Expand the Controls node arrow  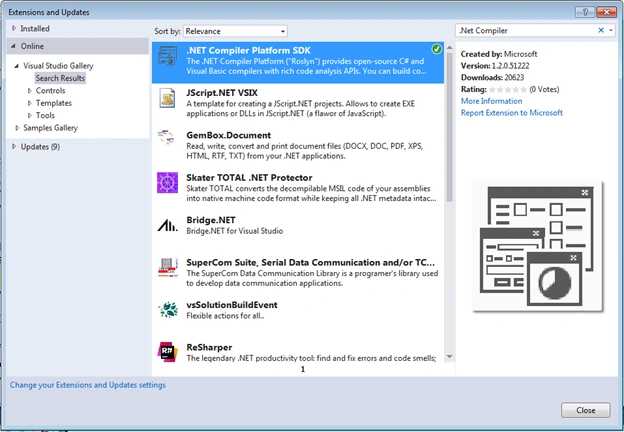[x=29, y=91]
